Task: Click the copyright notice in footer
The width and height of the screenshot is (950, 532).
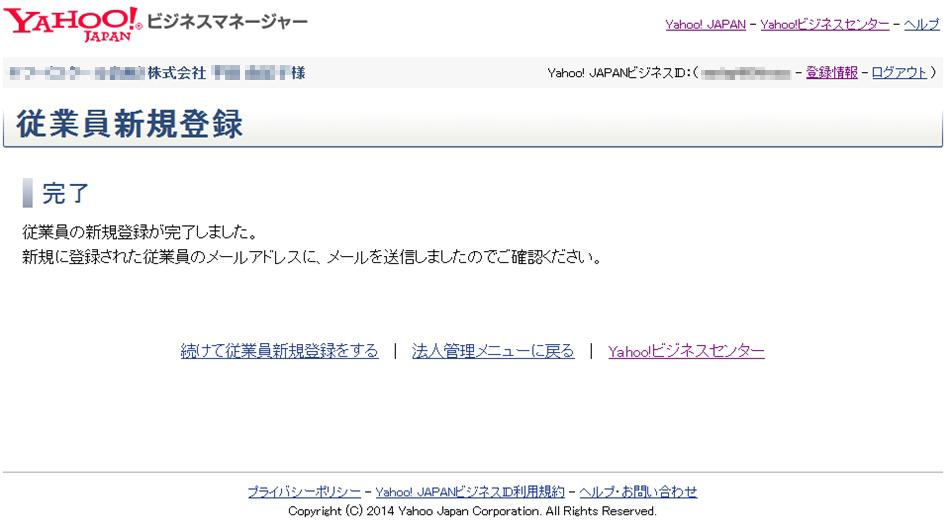Action: pos(472,511)
